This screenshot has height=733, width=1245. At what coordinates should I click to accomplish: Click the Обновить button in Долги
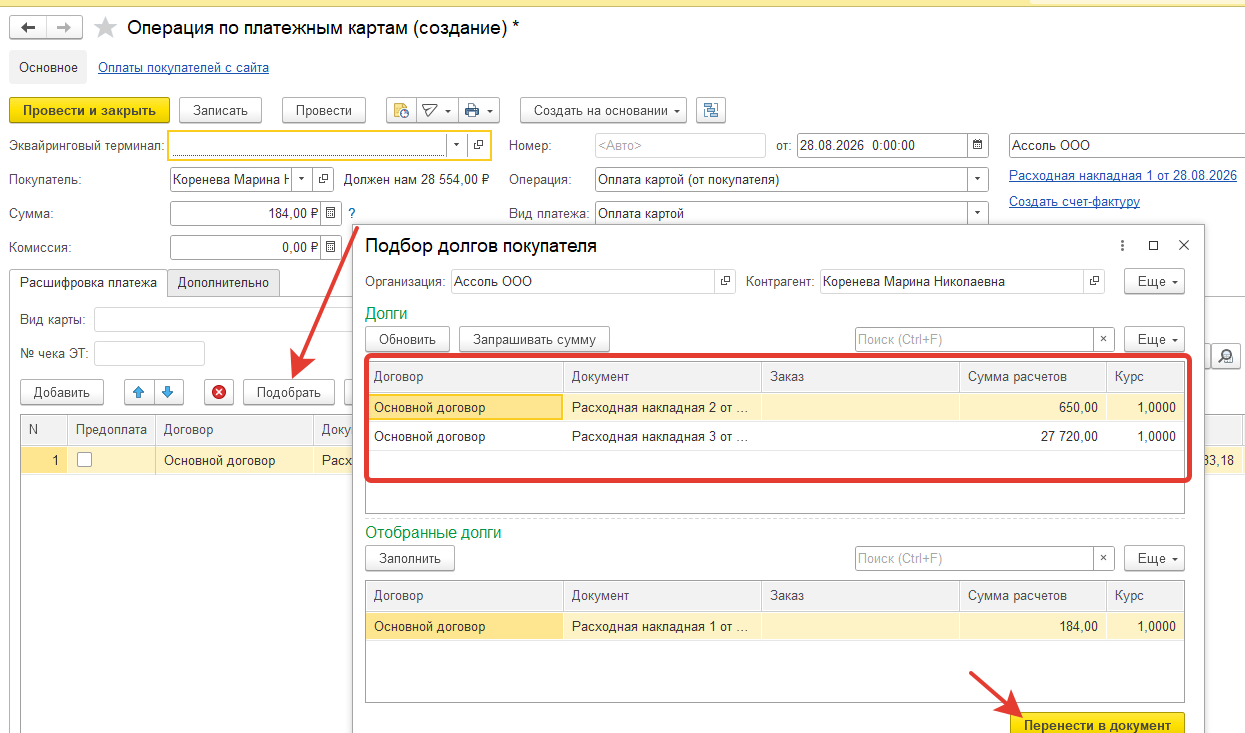pyautogui.click(x=408, y=339)
